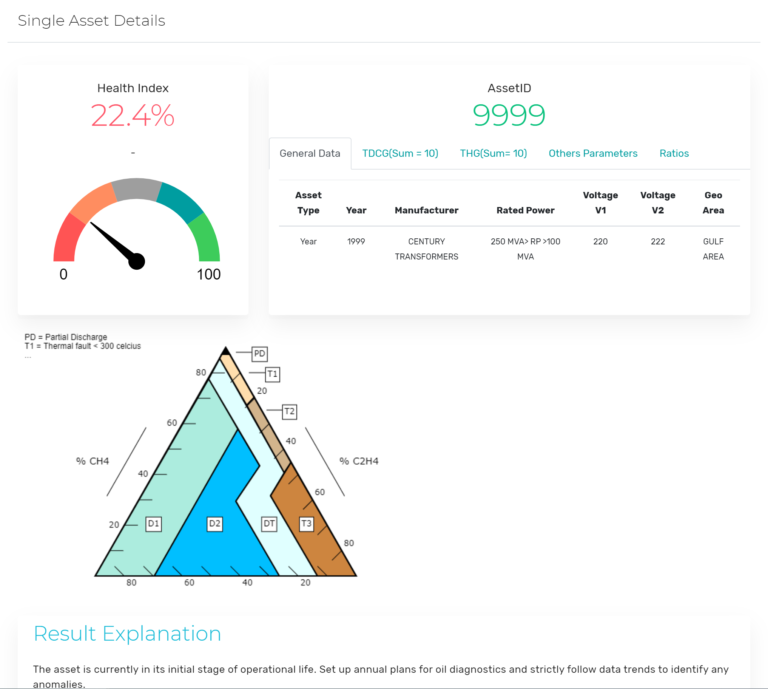Click the gauge needle pivot

[137, 261]
